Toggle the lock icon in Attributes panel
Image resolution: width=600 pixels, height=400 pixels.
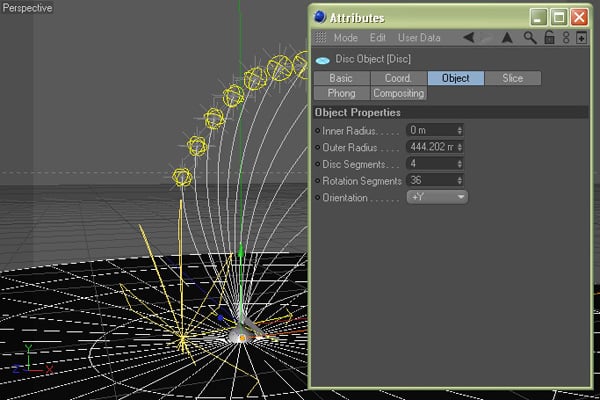(549, 38)
